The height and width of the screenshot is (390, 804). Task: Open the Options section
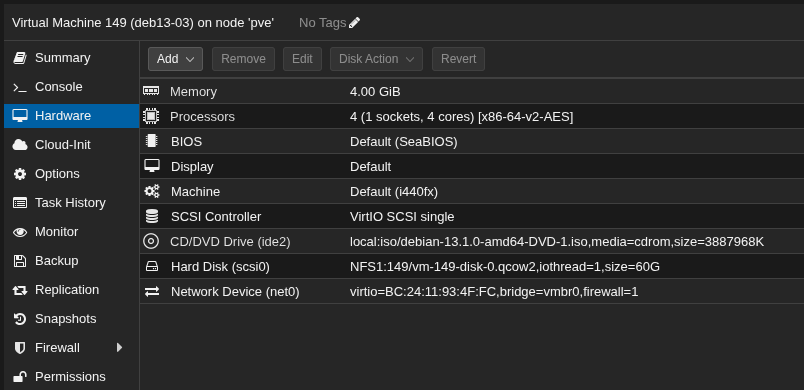(x=71, y=174)
